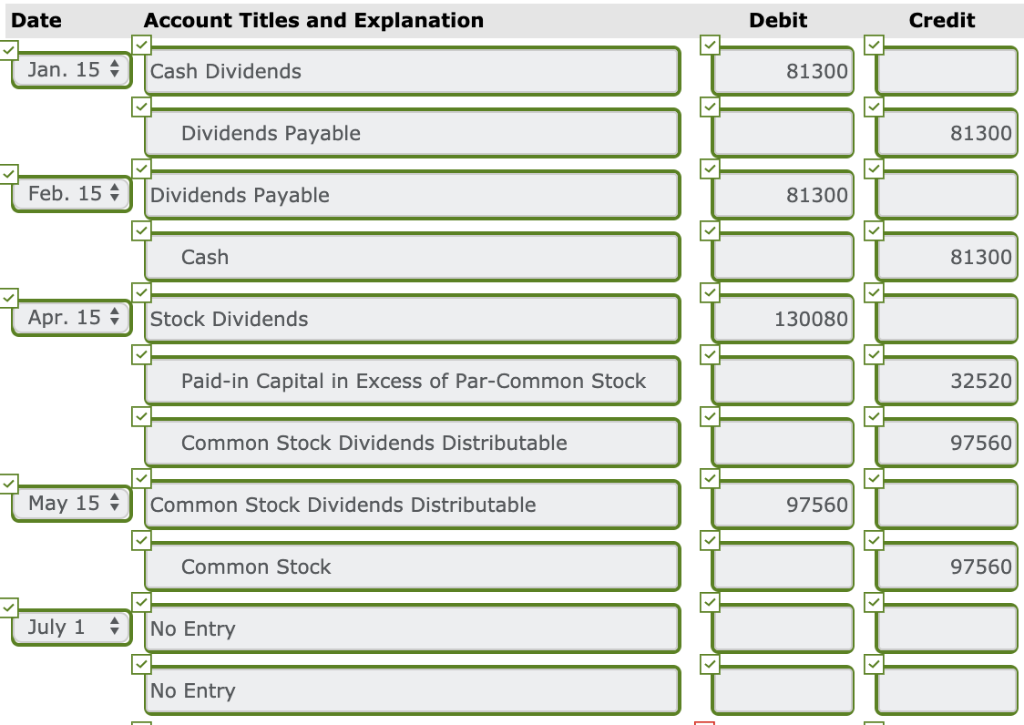The height and width of the screenshot is (725, 1024).
Task: Select the Date column header
Action: 37,20
